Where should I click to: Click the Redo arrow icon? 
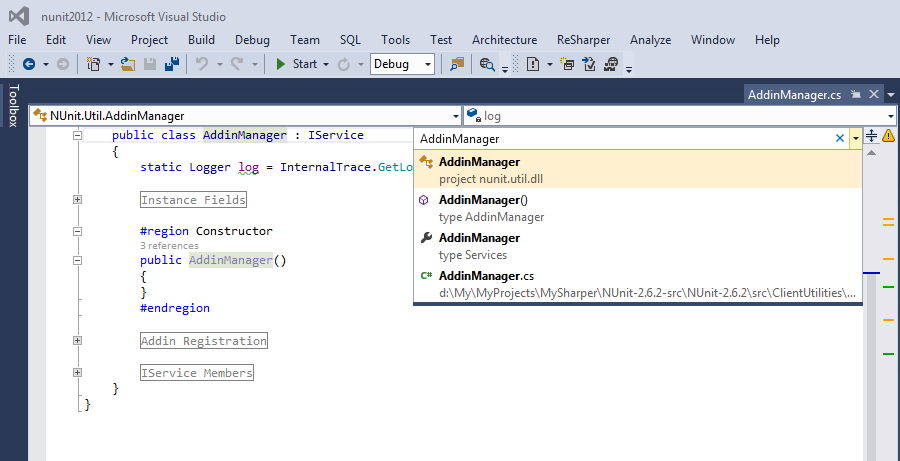(x=236, y=64)
